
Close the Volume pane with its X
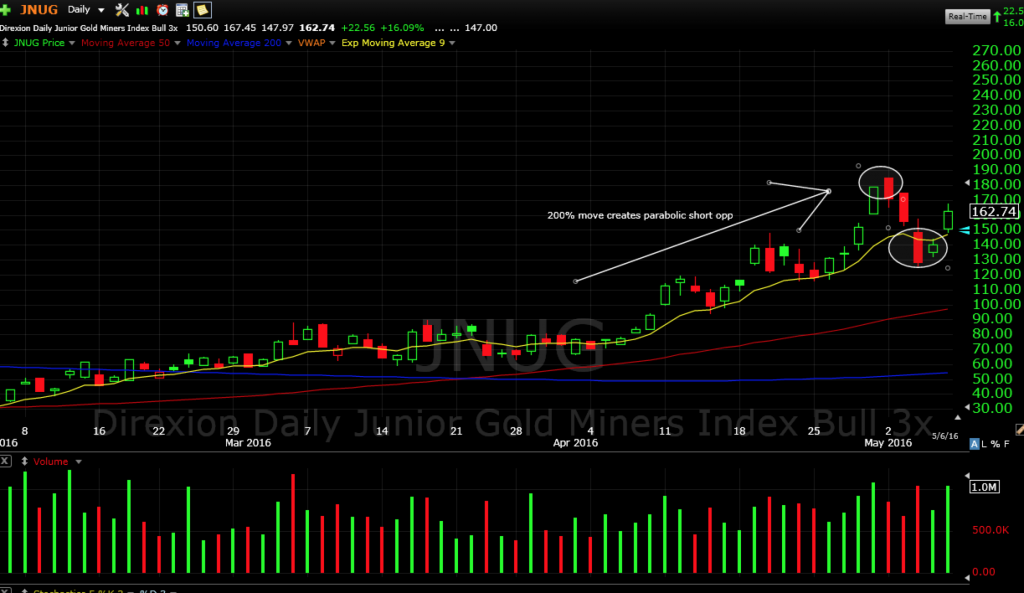[x=5, y=461]
